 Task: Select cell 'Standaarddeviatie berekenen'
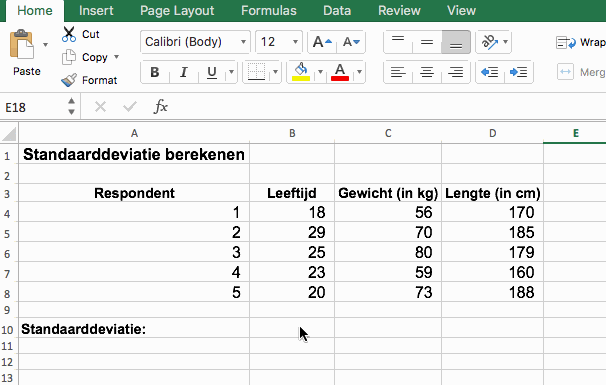(x=134, y=154)
